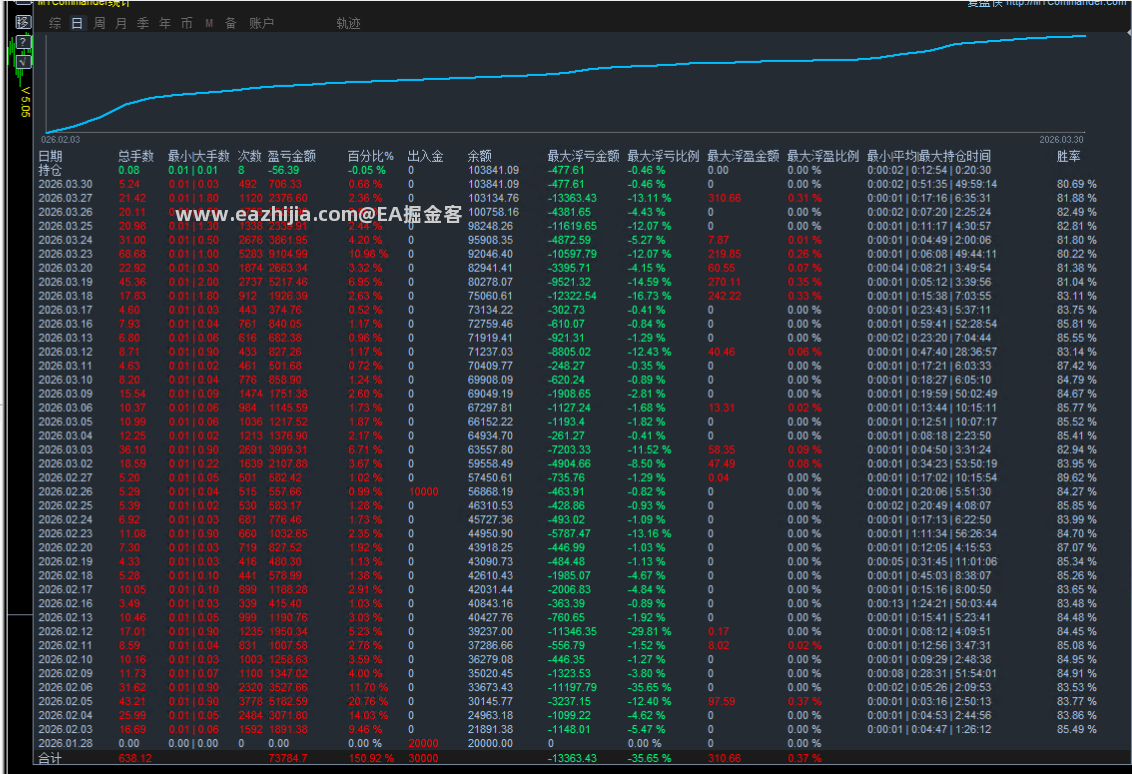Open the question mark help icon
The image size is (1132, 774).
pyautogui.click(x=24, y=42)
